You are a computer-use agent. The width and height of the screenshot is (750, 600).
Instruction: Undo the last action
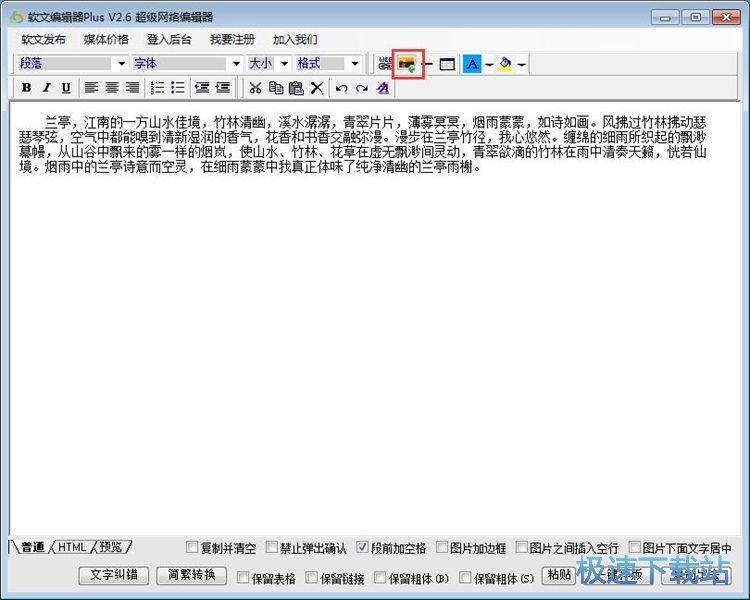click(341, 88)
